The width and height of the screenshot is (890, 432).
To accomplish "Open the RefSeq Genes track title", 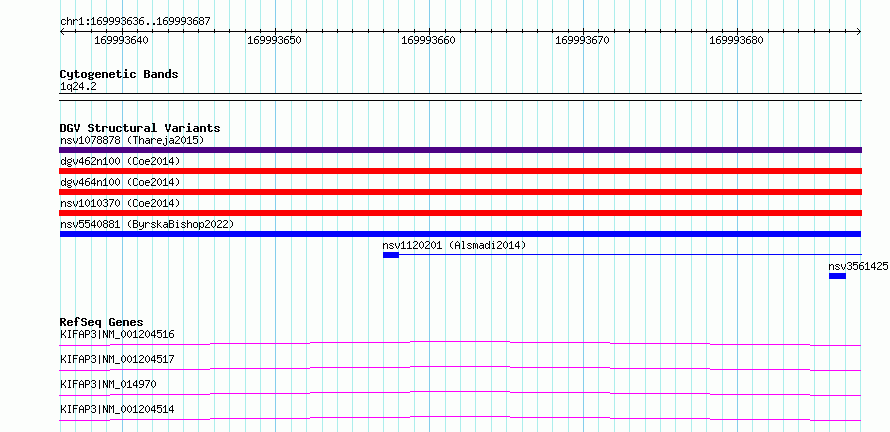I will coord(102,322).
